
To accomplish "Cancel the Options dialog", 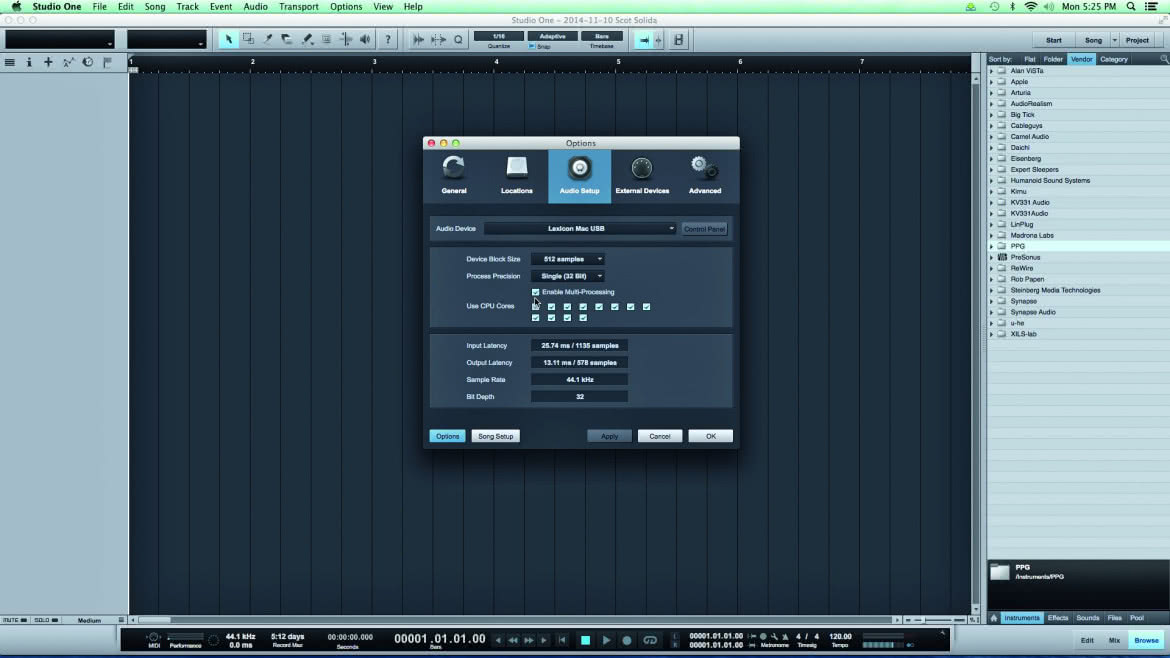I will coord(660,436).
